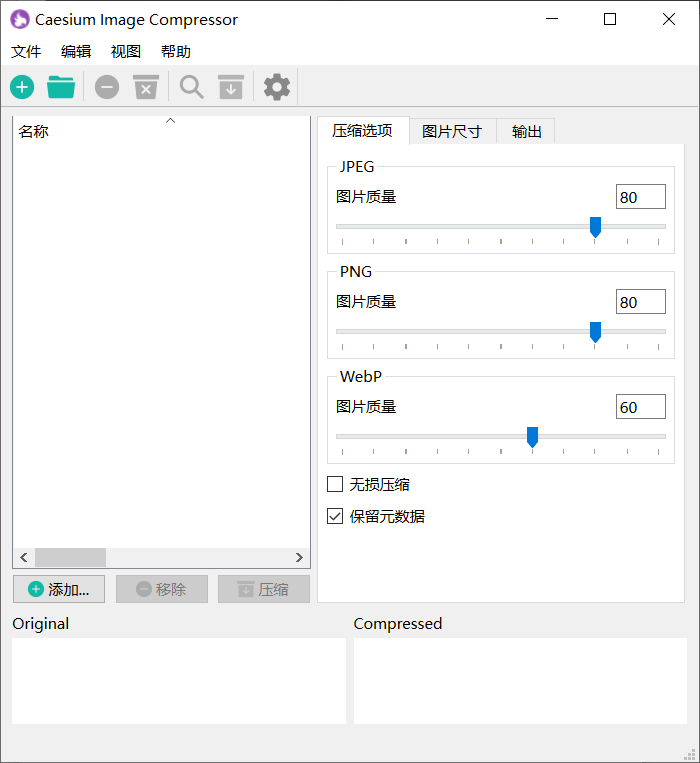Minimize the Caesium window
The image size is (700, 763).
552,19
